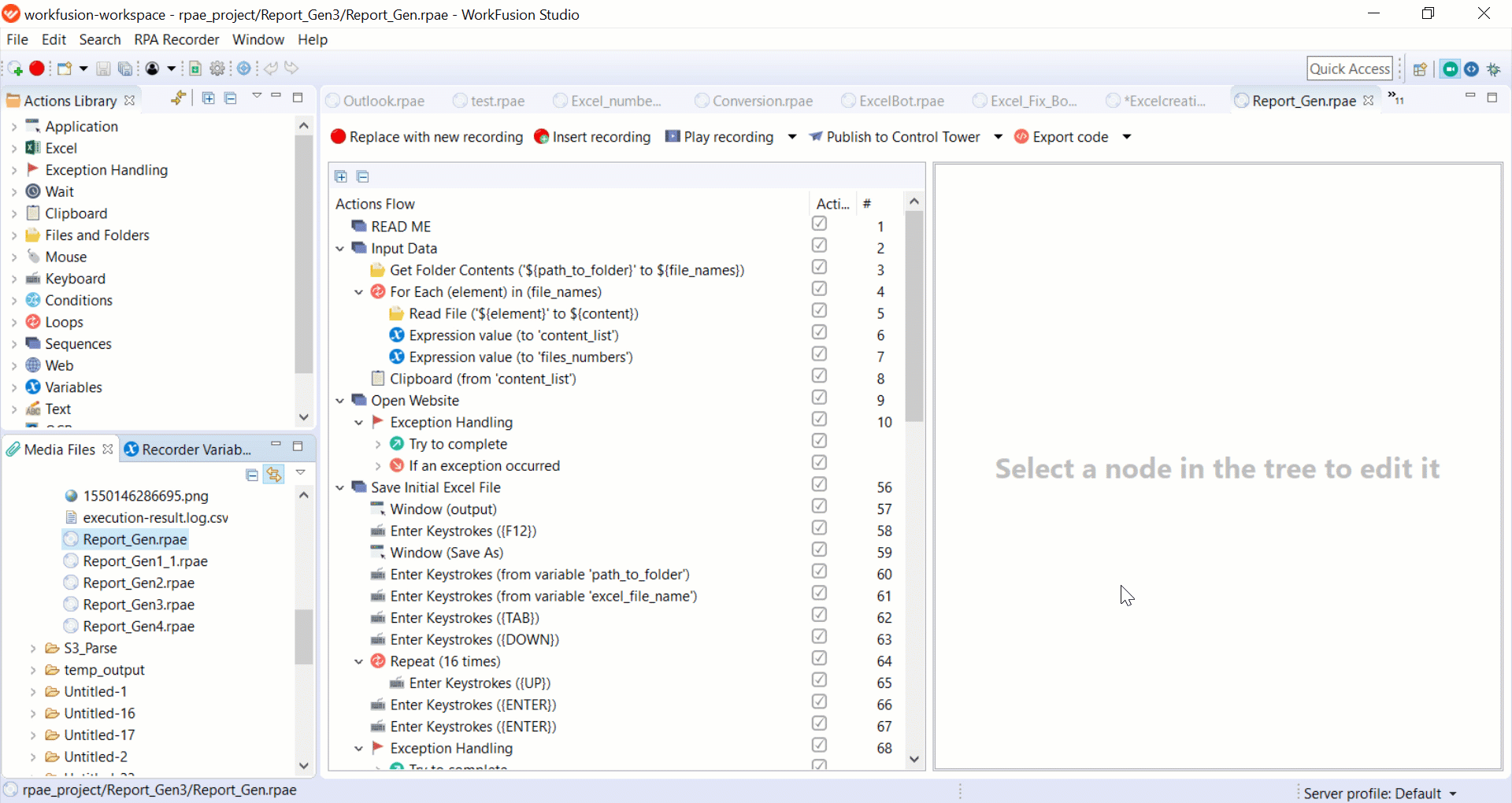Open the Server profile: Default selector

(x=1380, y=794)
